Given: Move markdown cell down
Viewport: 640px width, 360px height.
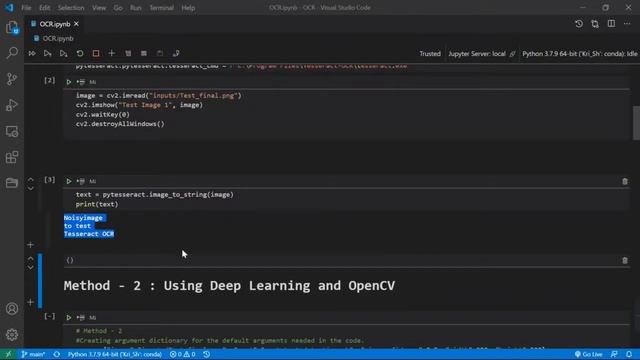Looking at the screenshot, I should coord(31,268).
